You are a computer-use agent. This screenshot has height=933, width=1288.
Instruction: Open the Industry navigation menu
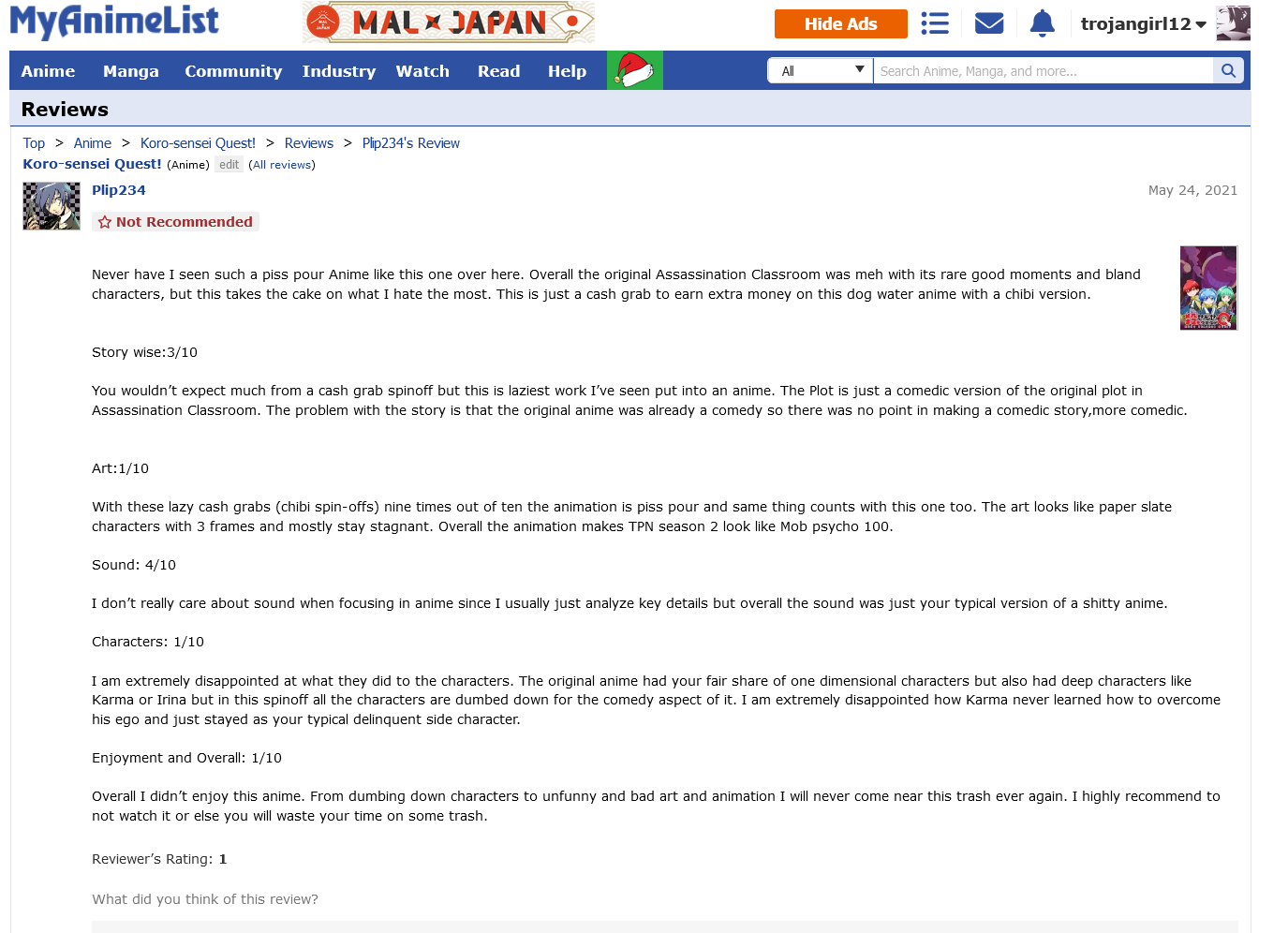339,71
